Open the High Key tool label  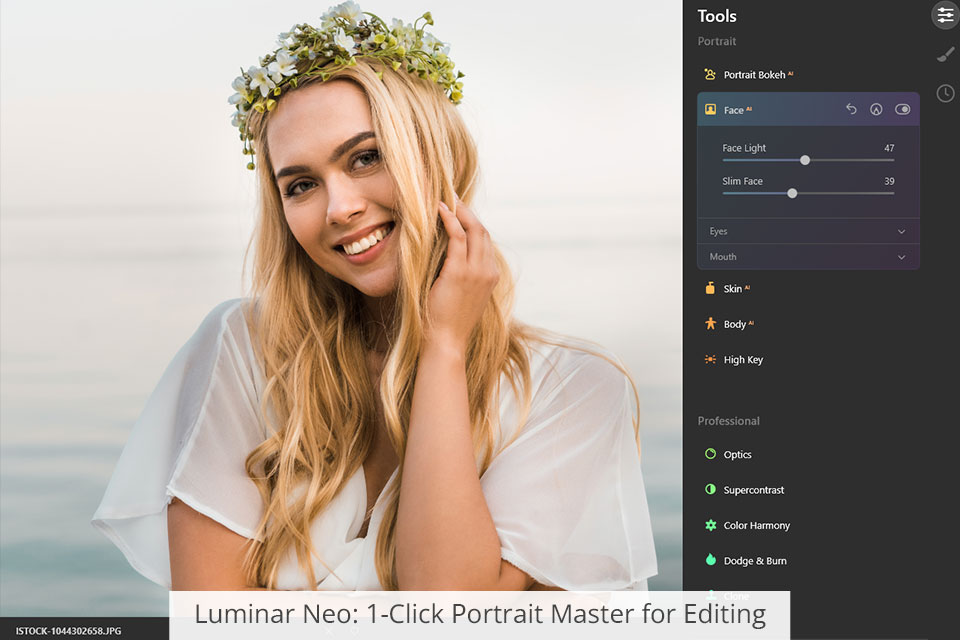(743, 360)
